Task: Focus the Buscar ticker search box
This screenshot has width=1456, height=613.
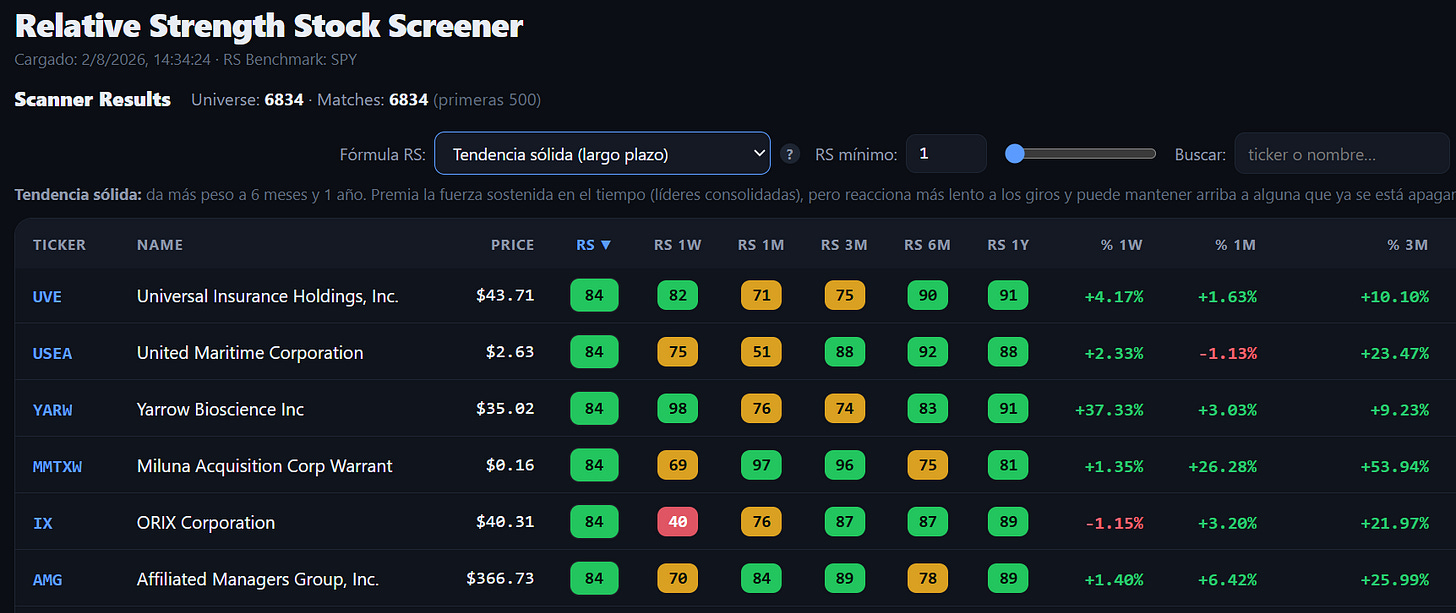Action: point(1342,154)
